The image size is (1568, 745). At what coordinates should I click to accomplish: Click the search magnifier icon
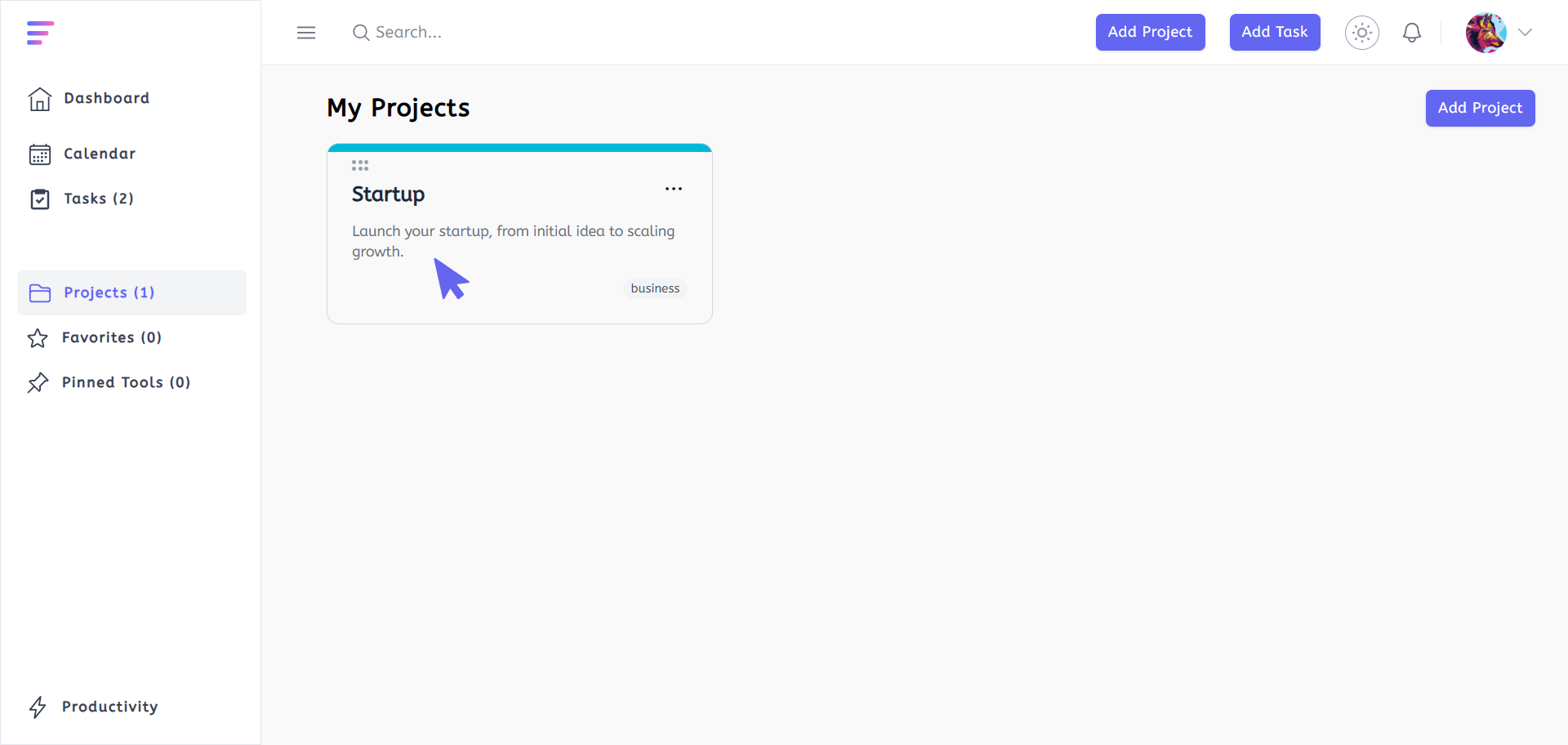[x=360, y=33]
